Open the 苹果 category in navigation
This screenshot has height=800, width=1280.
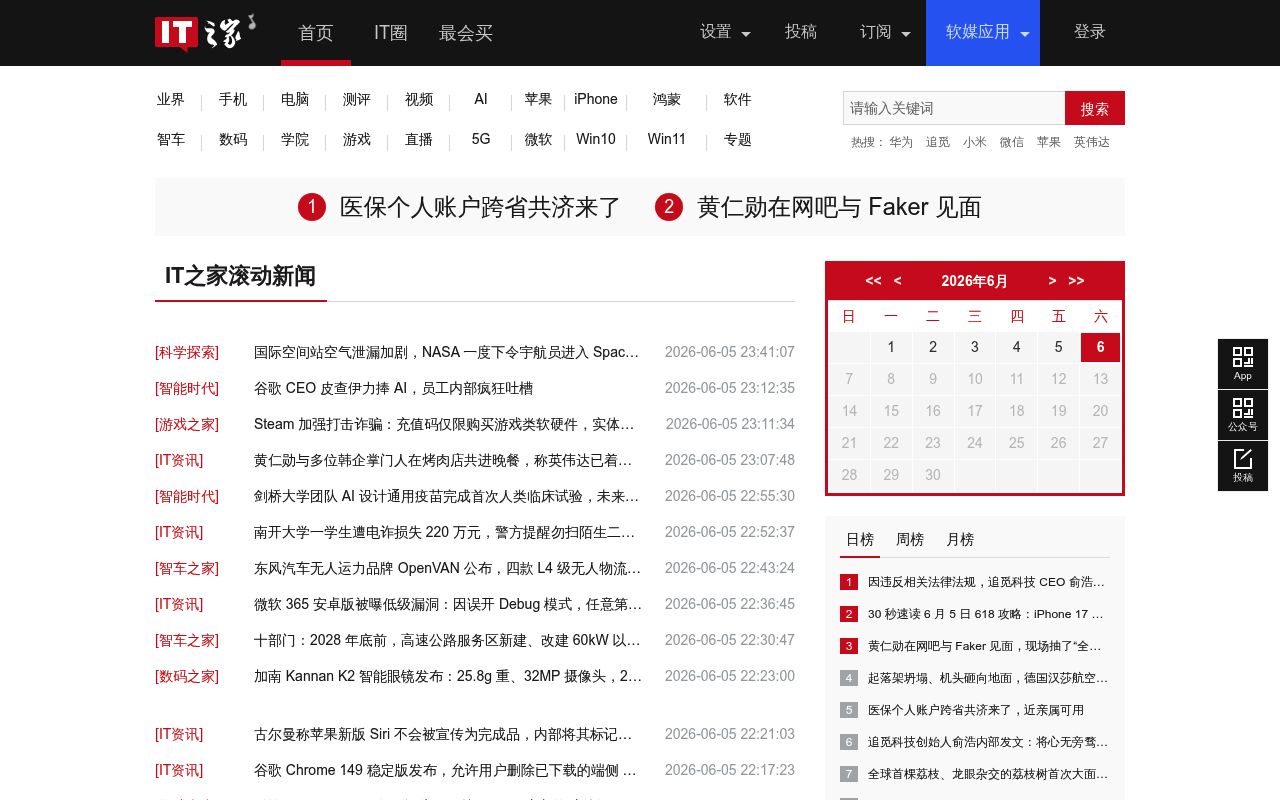(538, 99)
